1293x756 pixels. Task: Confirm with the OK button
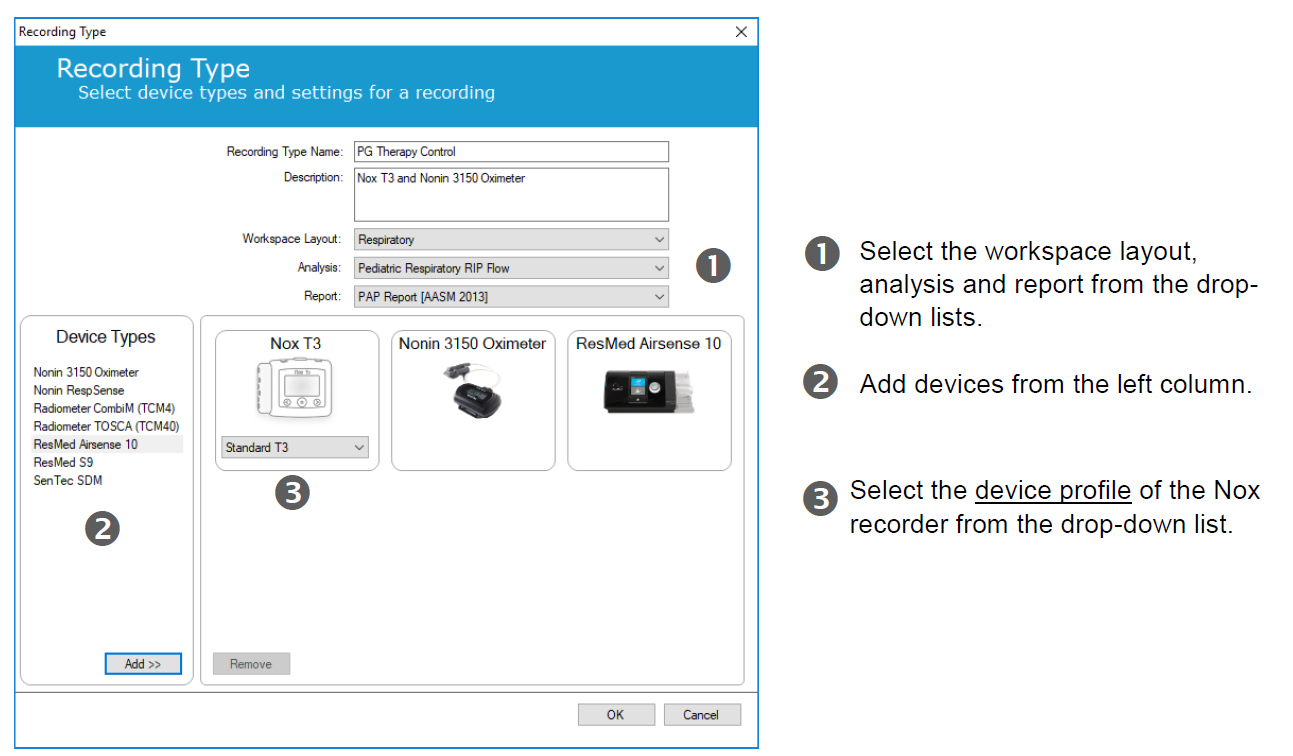click(616, 714)
